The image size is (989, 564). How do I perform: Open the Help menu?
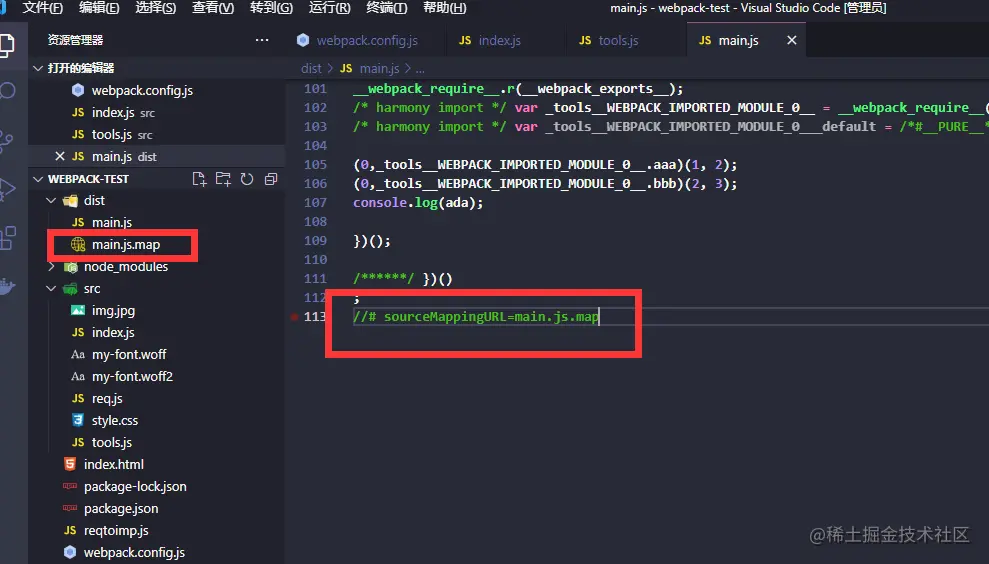pyautogui.click(x=445, y=8)
